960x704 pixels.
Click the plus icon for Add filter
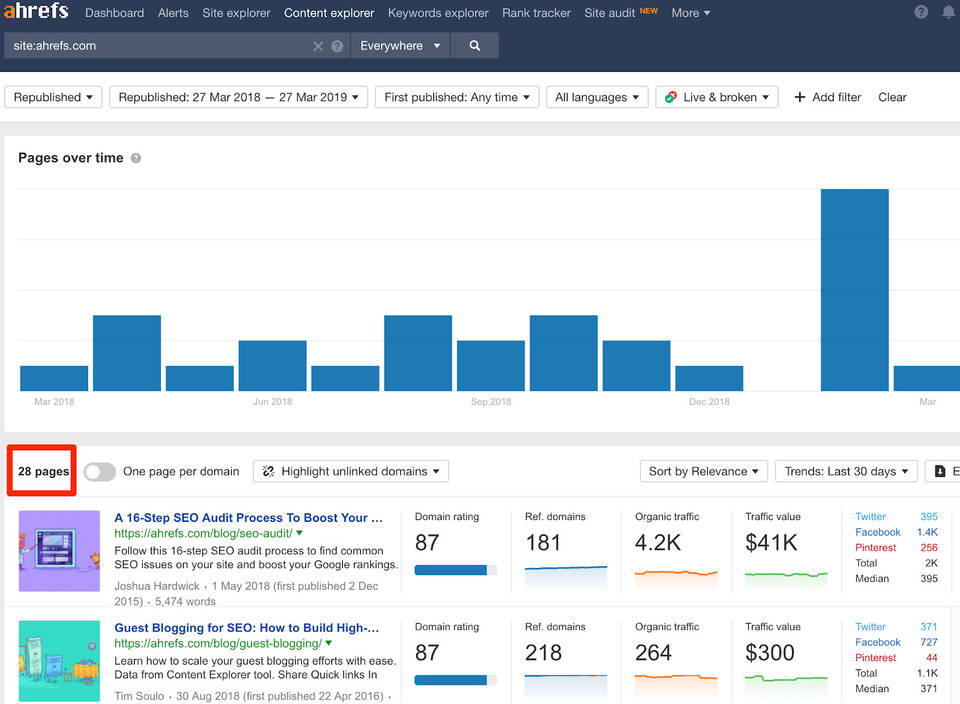point(799,97)
